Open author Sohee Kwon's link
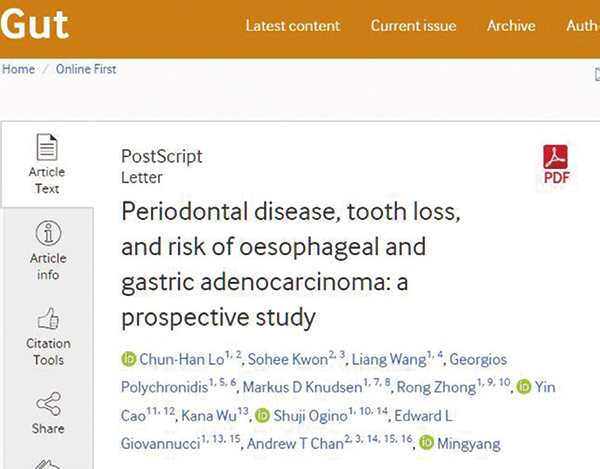The height and width of the screenshot is (469, 600). pos(288,359)
